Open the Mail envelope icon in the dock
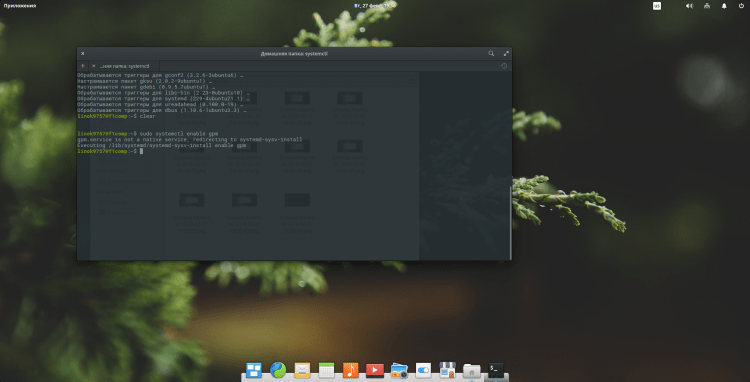This screenshot has height=382, width=750. [x=302, y=370]
